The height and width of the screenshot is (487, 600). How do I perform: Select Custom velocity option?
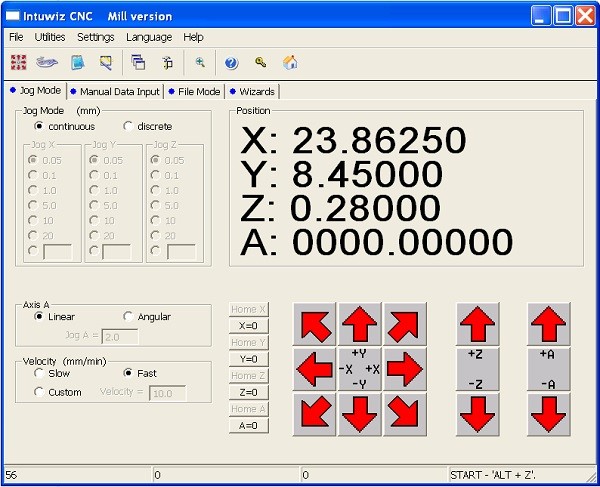(x=39, y=392)
